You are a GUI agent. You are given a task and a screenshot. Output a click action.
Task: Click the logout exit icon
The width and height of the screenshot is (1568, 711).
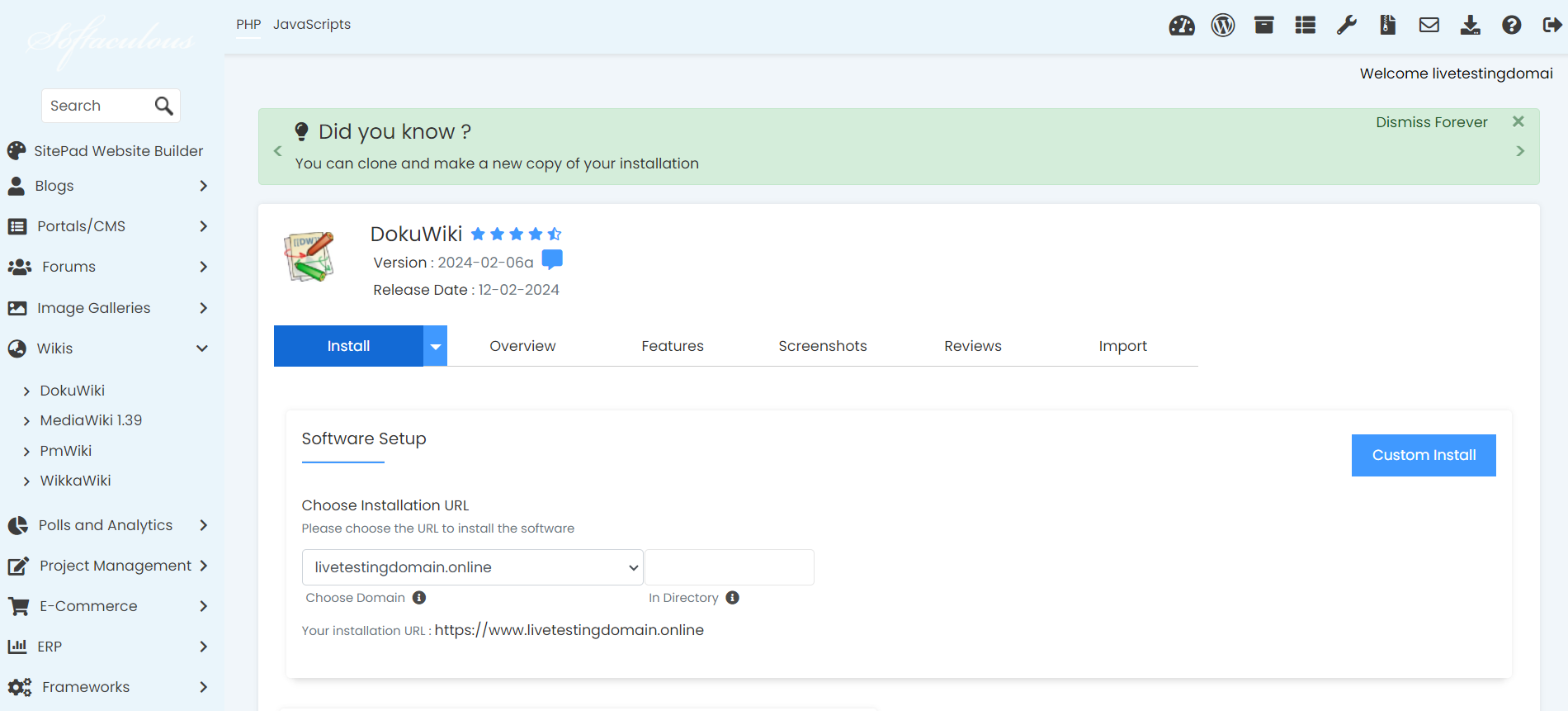[1552, 25]
